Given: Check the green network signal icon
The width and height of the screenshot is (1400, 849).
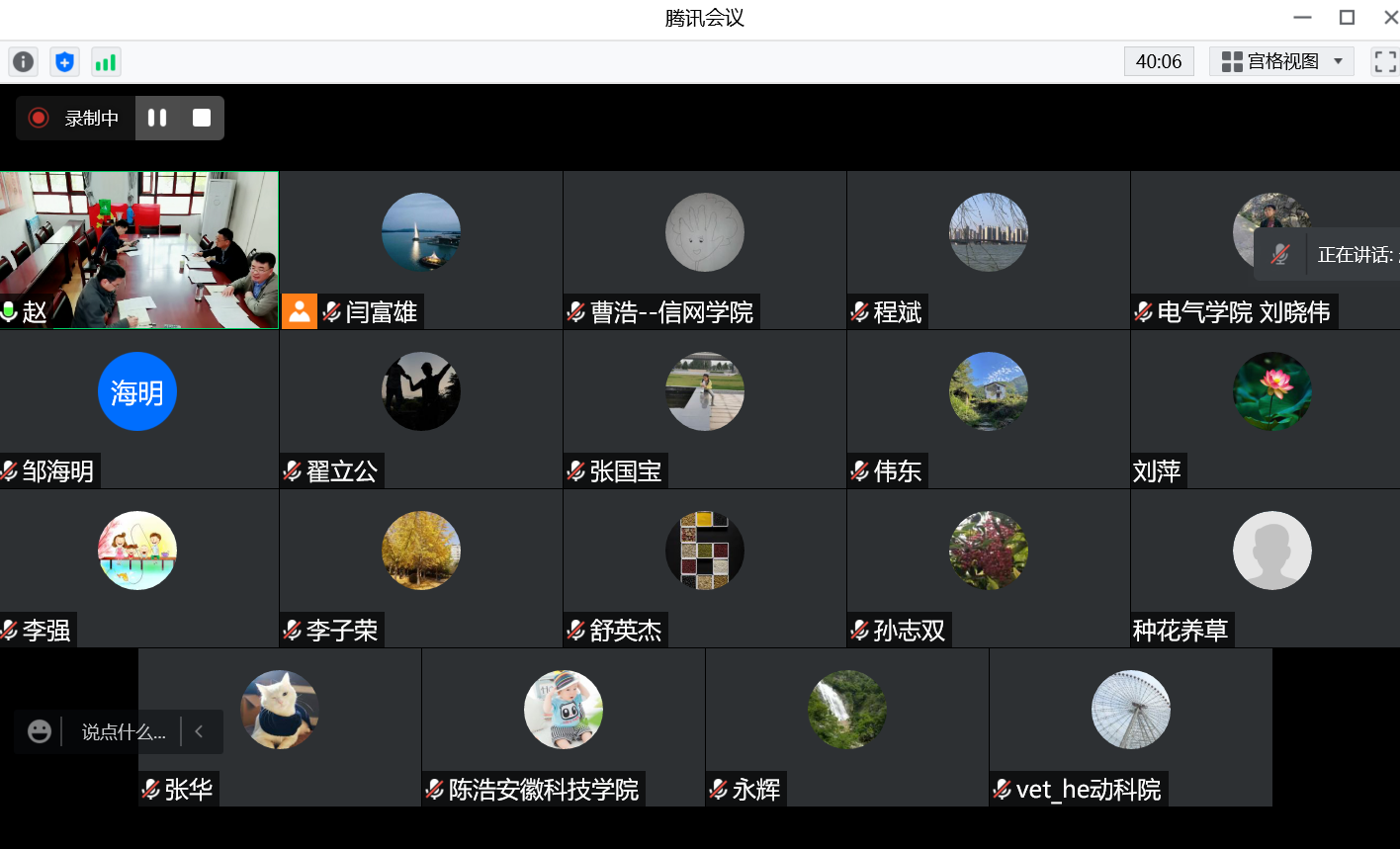Looking at the screenshot, I should point(105,62).
